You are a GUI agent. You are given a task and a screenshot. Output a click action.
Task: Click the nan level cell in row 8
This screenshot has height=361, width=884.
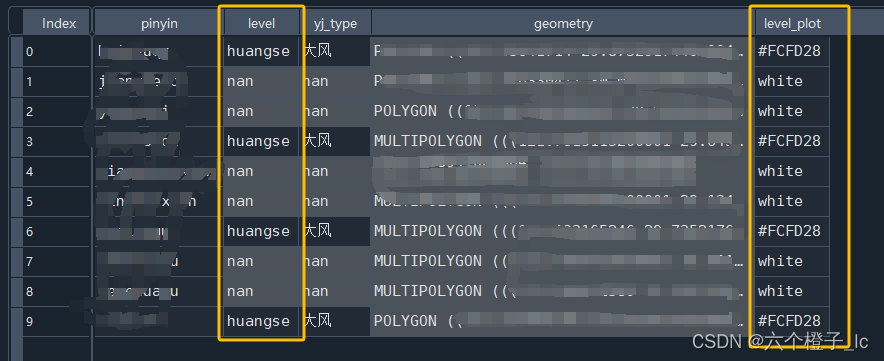[261, 291]
